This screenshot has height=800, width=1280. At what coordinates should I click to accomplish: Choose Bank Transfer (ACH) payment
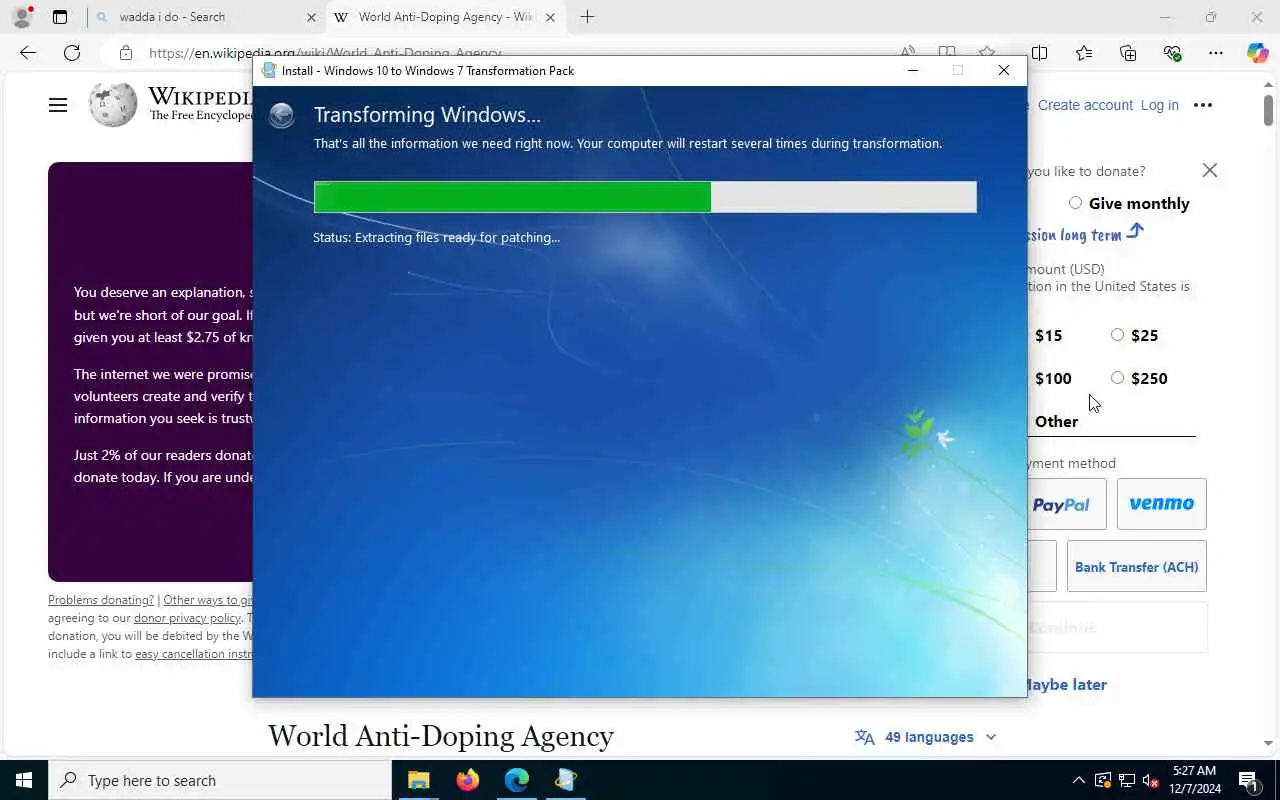click(x=1137, y=566)
